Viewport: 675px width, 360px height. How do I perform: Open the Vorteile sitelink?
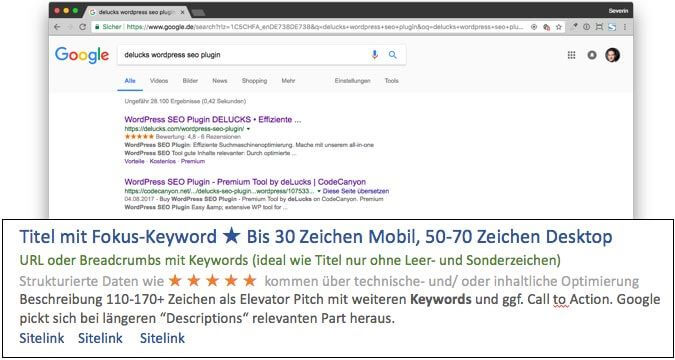134,161
